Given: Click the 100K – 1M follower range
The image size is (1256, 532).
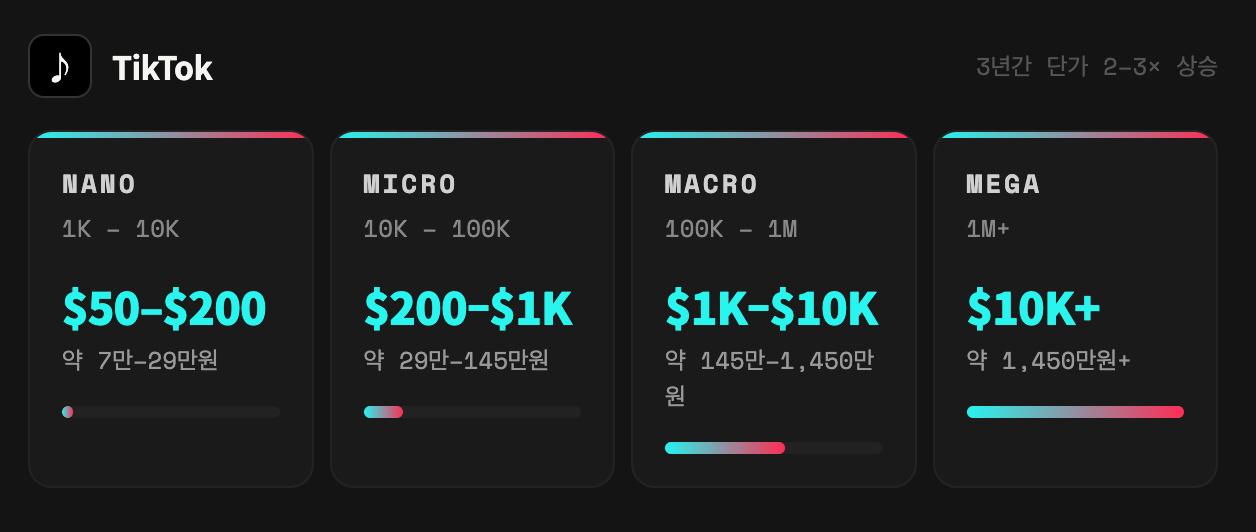Looking at the screenshot, I should [731, 230].
